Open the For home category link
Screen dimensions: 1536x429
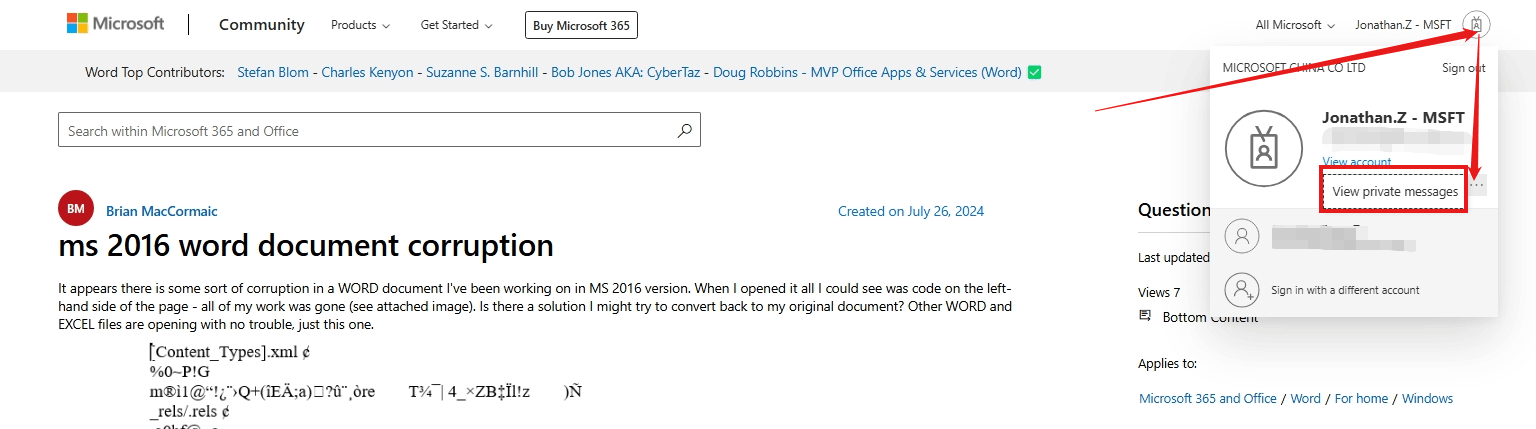pos(1361,398)
